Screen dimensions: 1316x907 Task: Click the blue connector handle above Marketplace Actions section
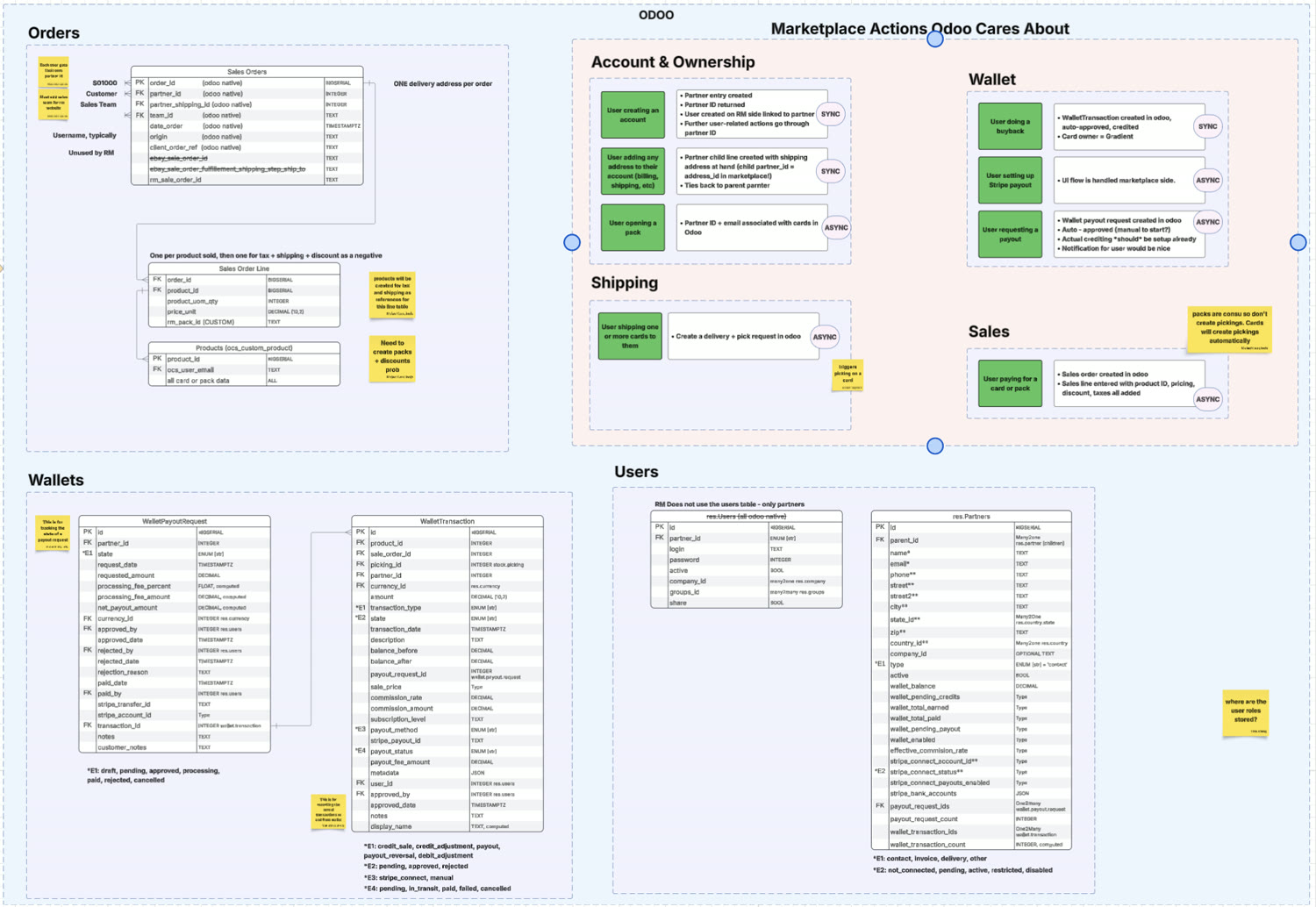click(x=935, y=39)
